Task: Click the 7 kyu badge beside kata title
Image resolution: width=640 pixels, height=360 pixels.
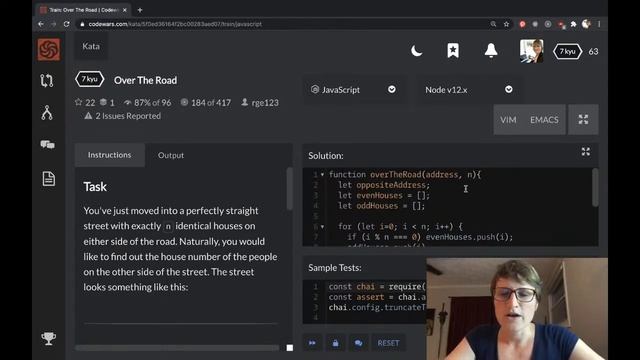Action: click(x=89, y=79)
